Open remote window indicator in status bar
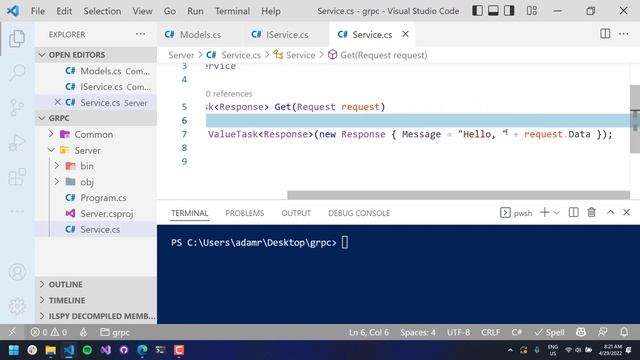This screenshot has height=360, width=640. pyautogui.click(x=12, y=332)
